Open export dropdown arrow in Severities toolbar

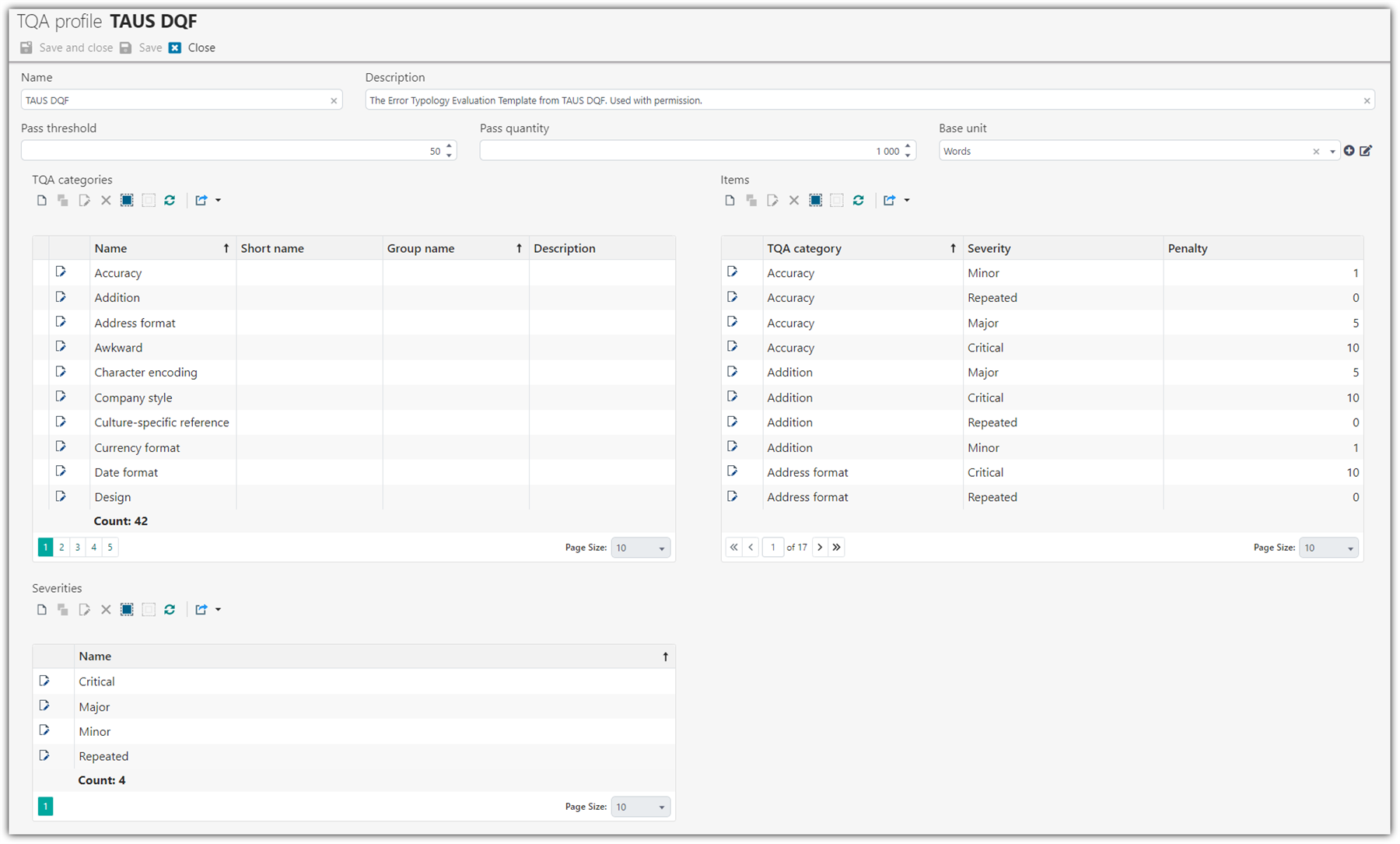tap(219, 610)
